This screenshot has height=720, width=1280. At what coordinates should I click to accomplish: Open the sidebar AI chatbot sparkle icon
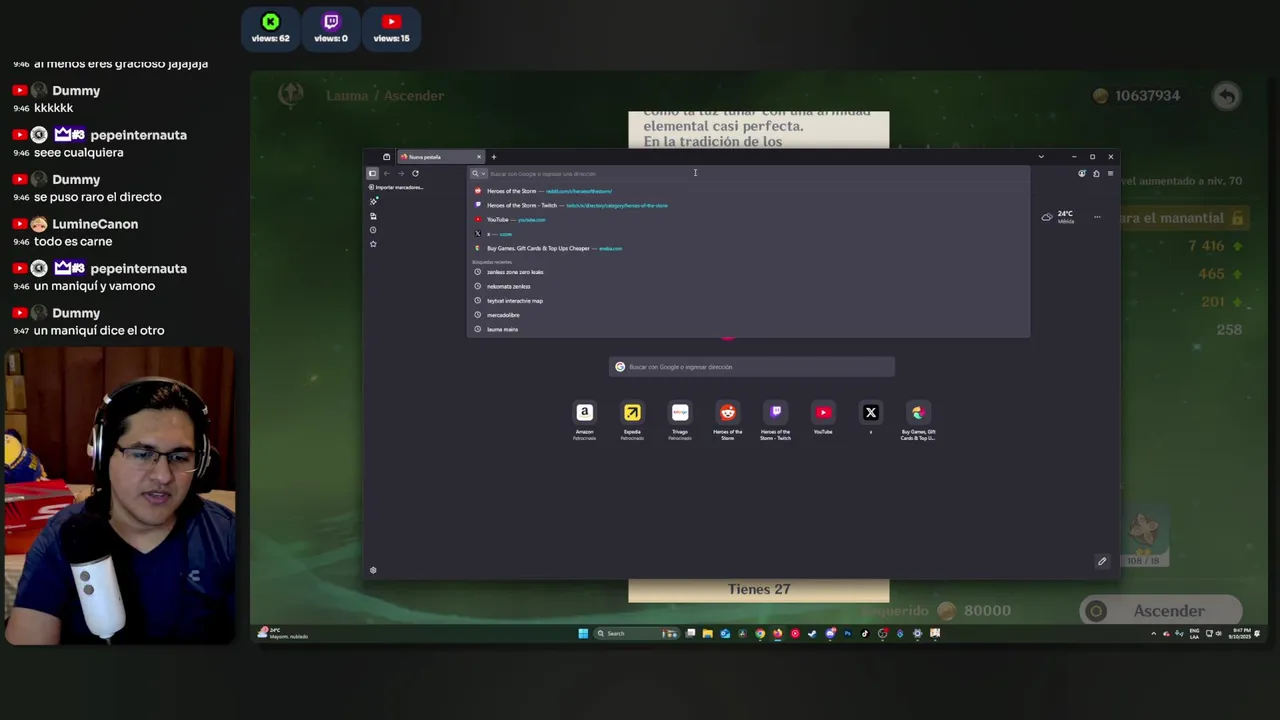(x=373, y=201)
